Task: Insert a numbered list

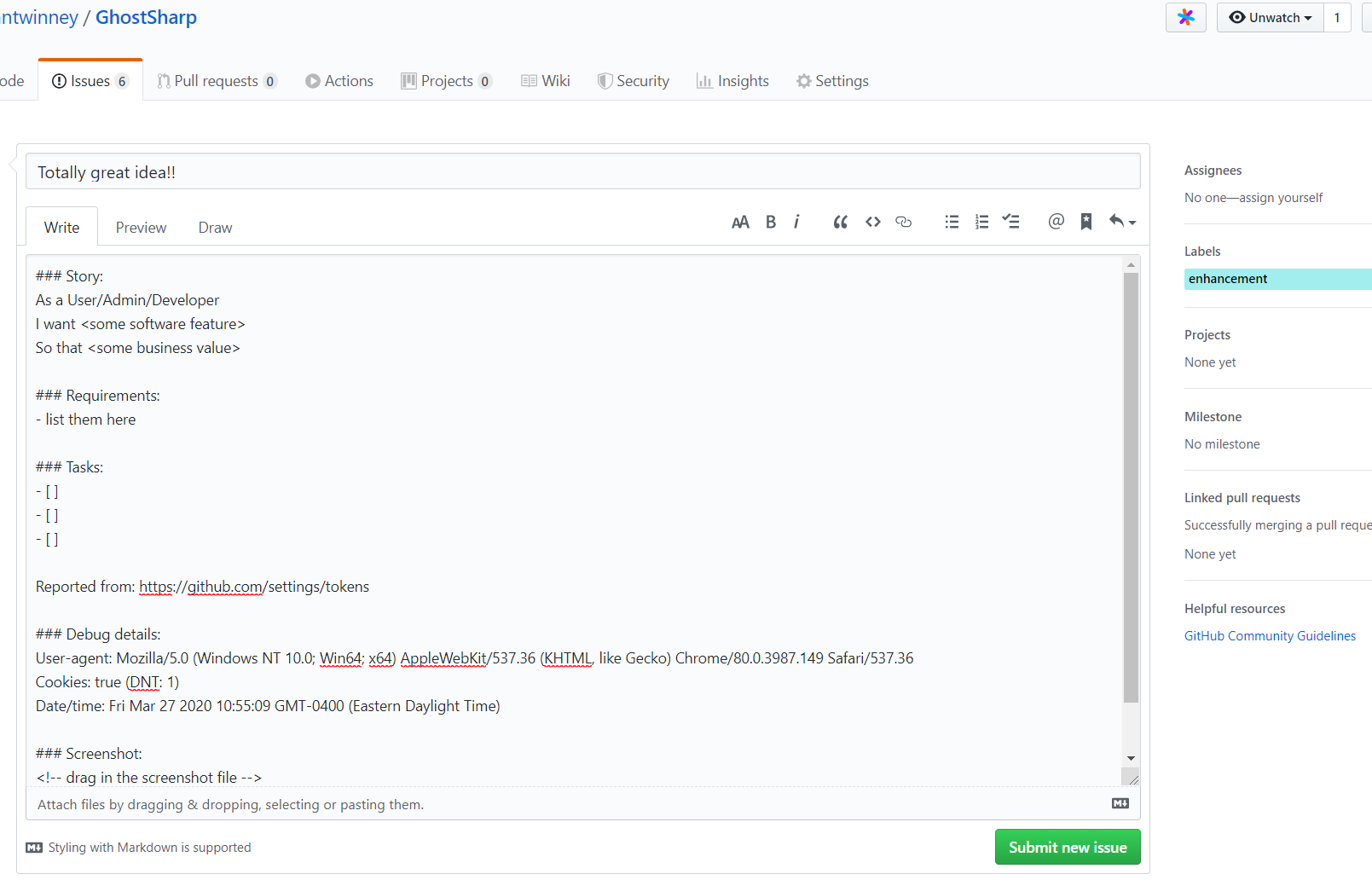Action: [x=981, y=223]
